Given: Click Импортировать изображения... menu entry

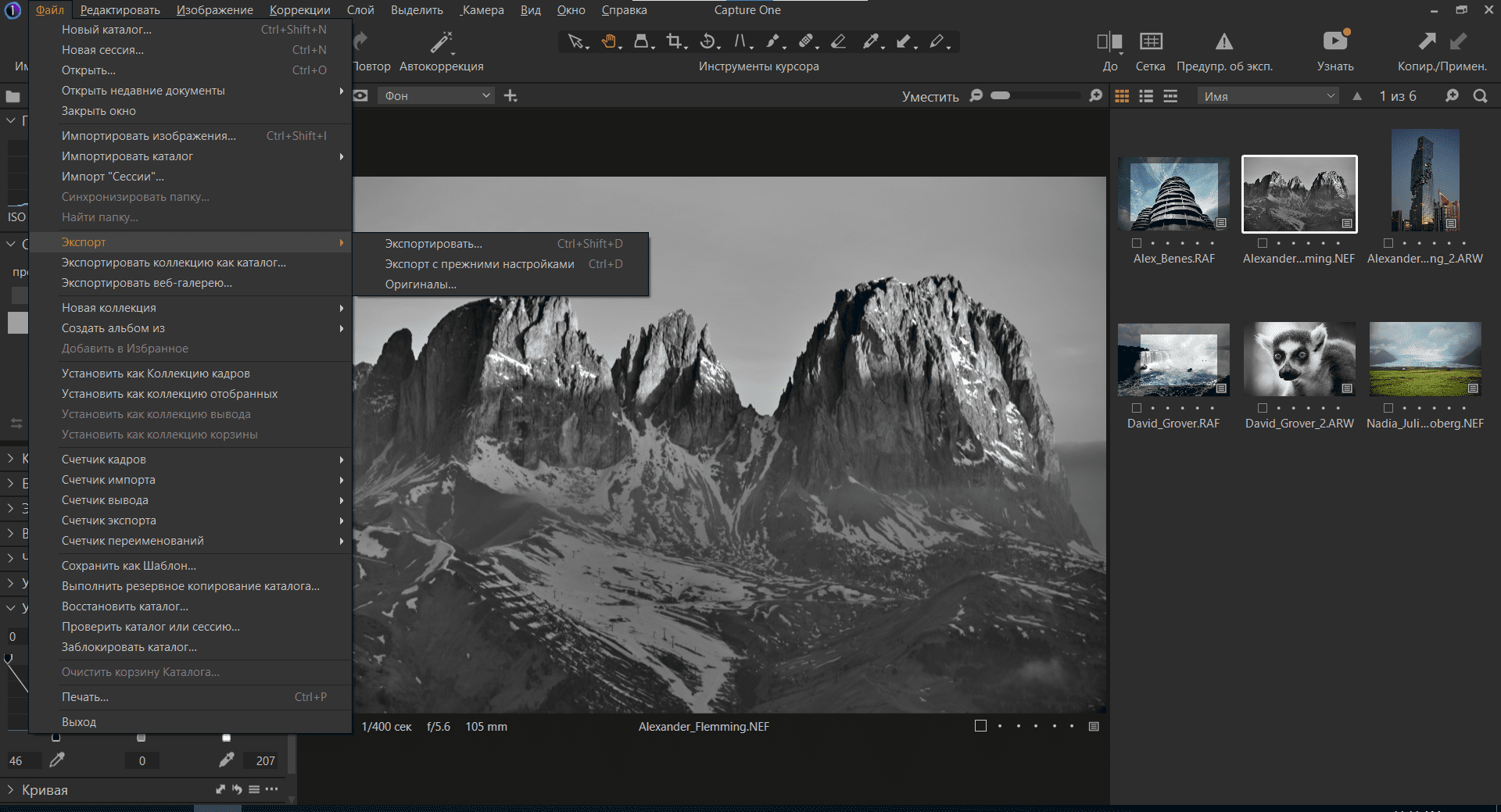Looking at the screenshot, I should pos(149,136).
